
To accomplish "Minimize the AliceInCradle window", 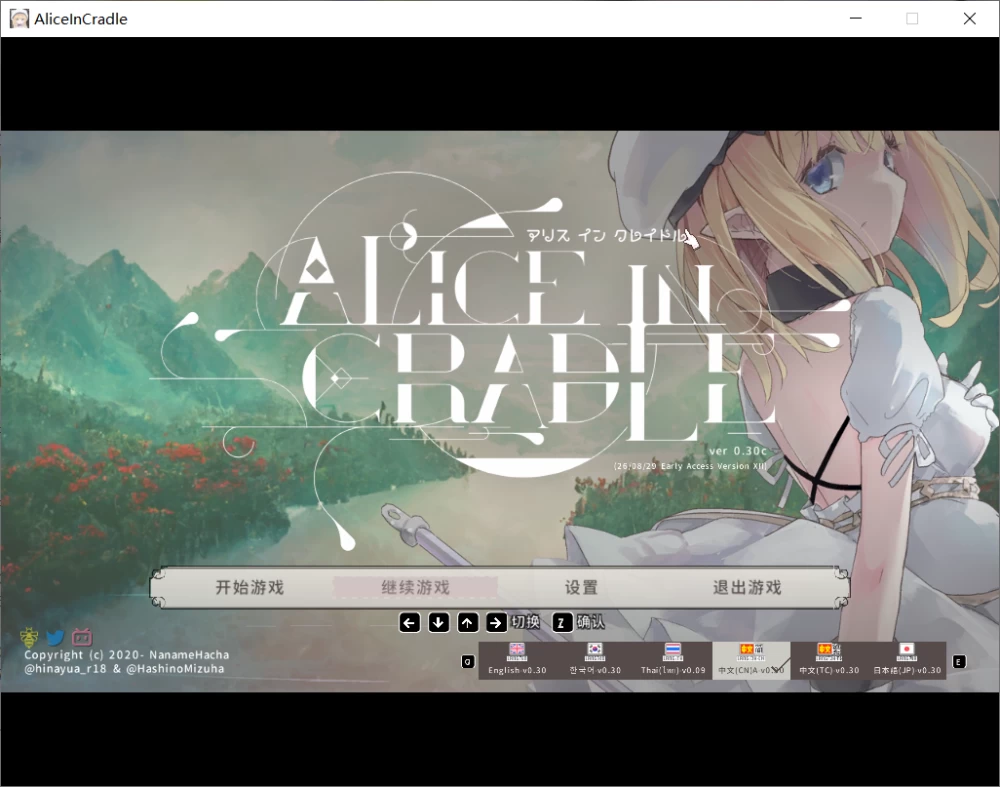I will point(856,18).
